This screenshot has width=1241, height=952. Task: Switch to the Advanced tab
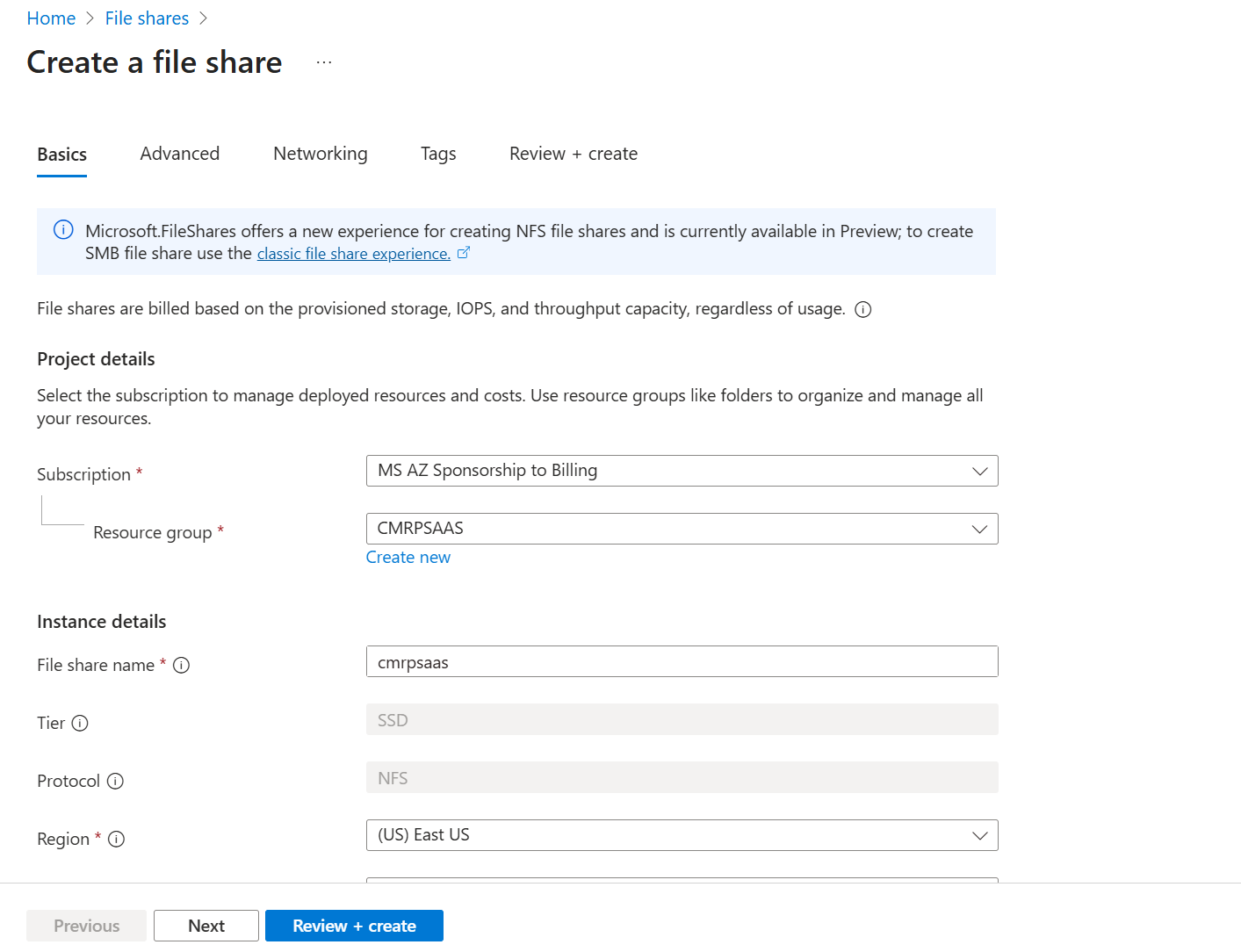pyautogui.click(x=179, y=154)
